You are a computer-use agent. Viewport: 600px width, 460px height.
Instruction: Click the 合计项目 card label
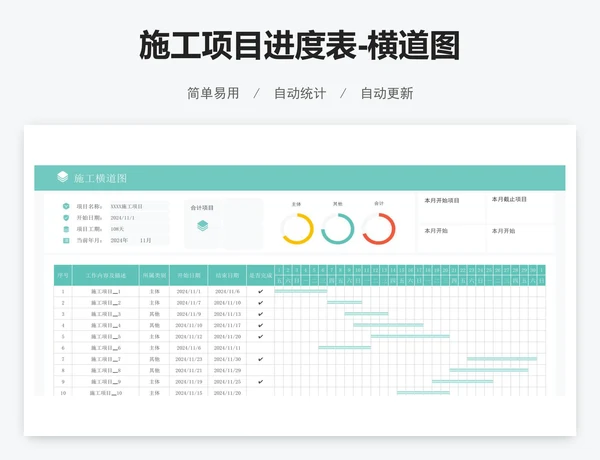click(202, 208)
